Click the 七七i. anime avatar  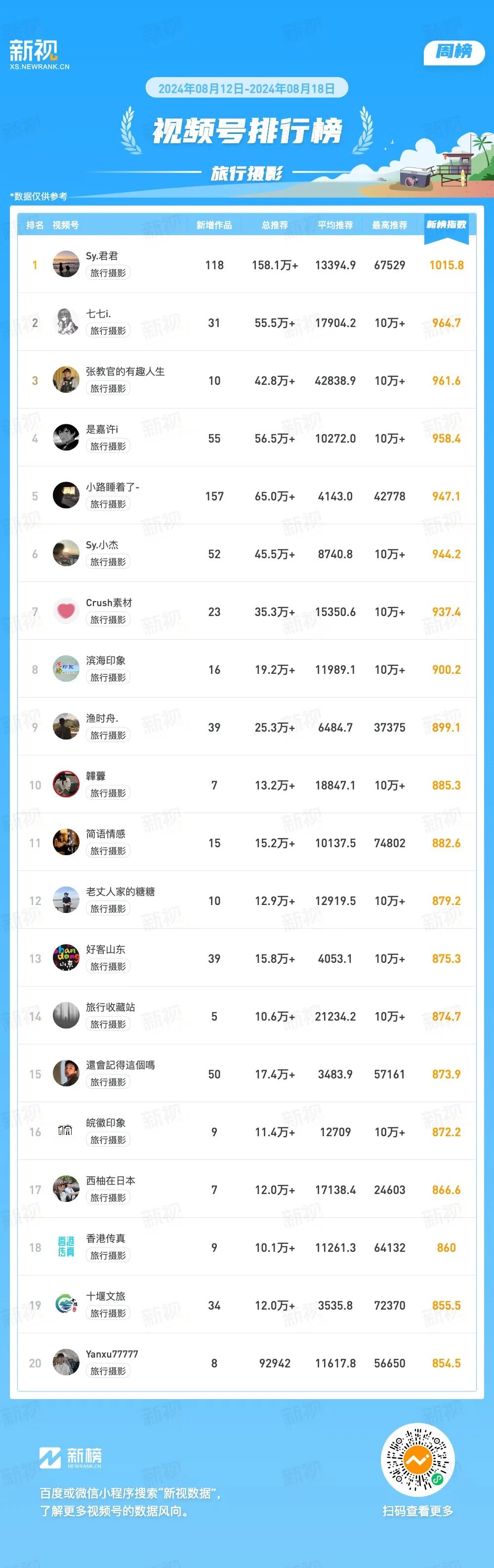coord(66,322)
